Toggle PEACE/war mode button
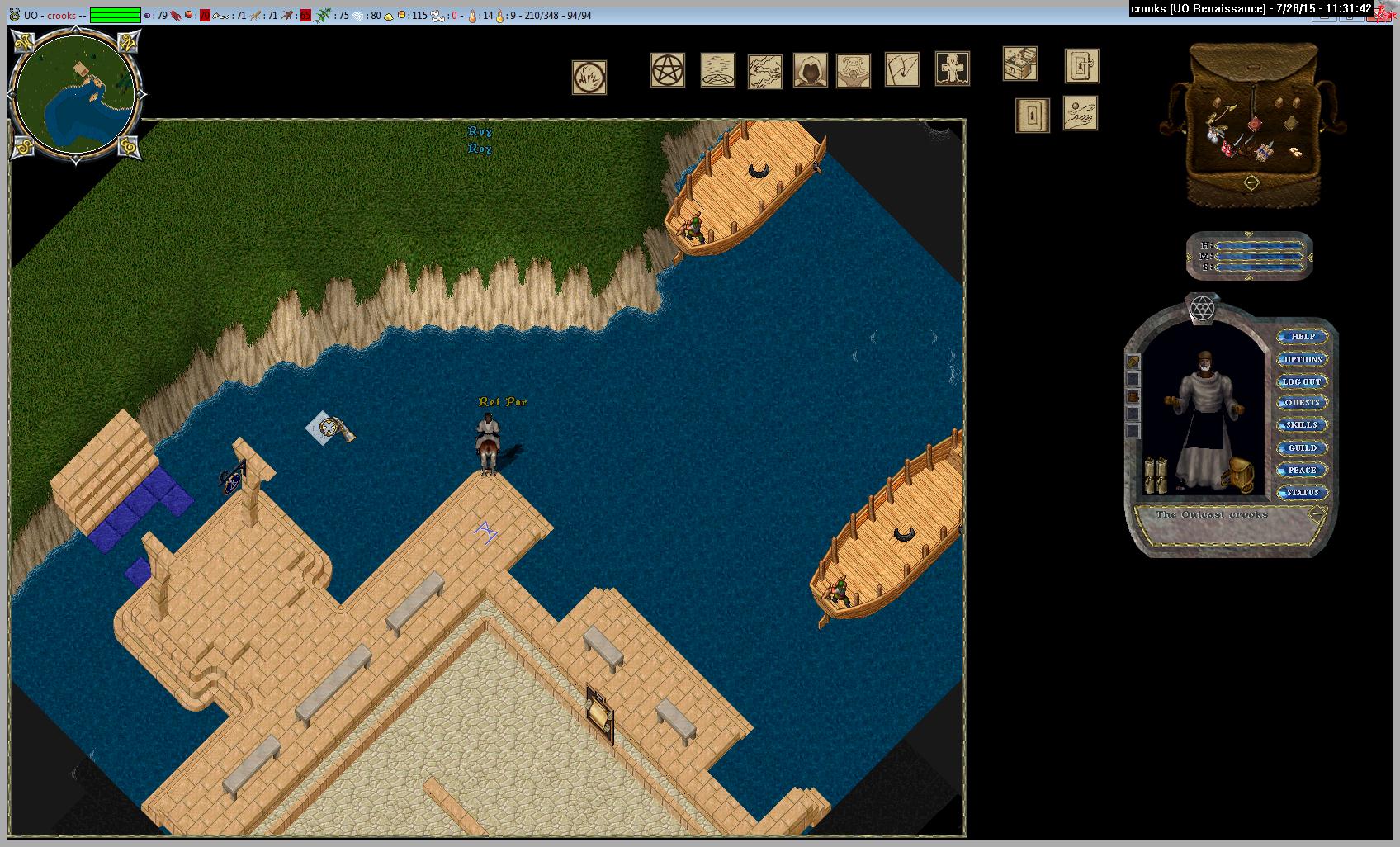 [x=1303, y=470]
